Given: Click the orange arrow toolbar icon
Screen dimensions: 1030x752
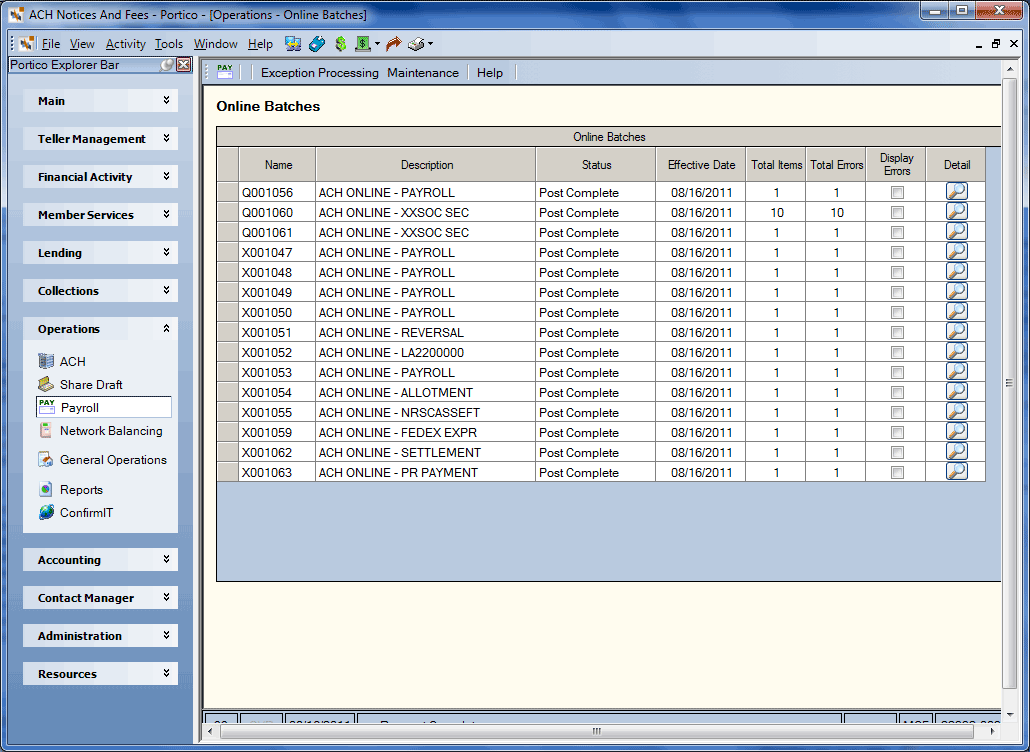Looking at the screenshot, I should (x=393, y=44).
